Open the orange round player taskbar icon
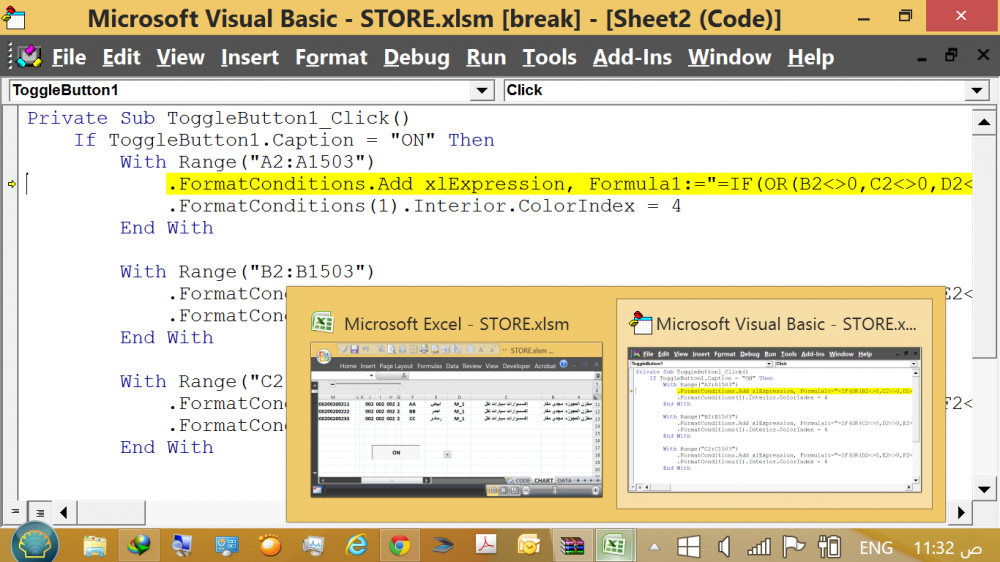 270,546
